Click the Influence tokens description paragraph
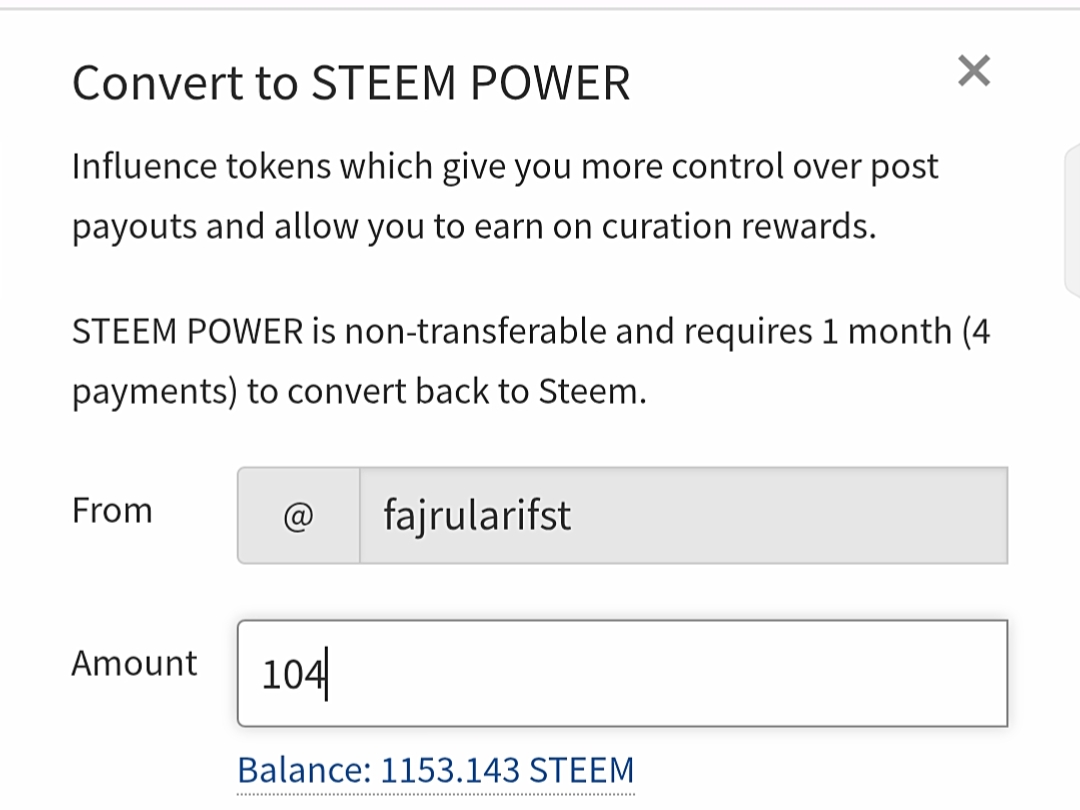1080x810 pixels. (x=505, y=196)
